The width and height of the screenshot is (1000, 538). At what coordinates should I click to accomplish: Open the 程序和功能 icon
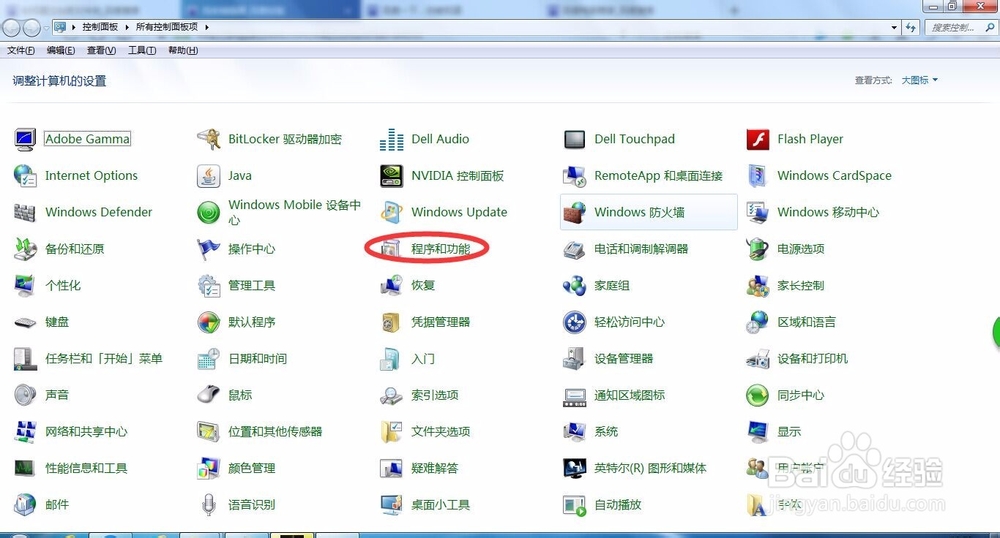point(390,249)
